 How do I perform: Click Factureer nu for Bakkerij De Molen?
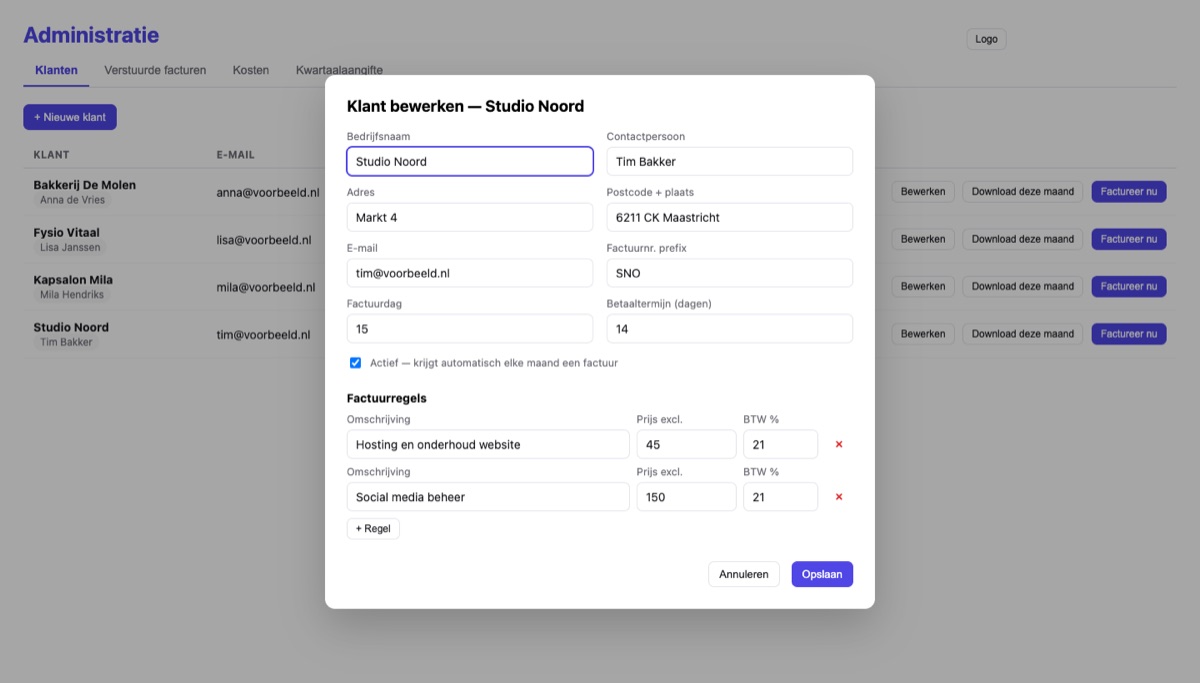1129,191
